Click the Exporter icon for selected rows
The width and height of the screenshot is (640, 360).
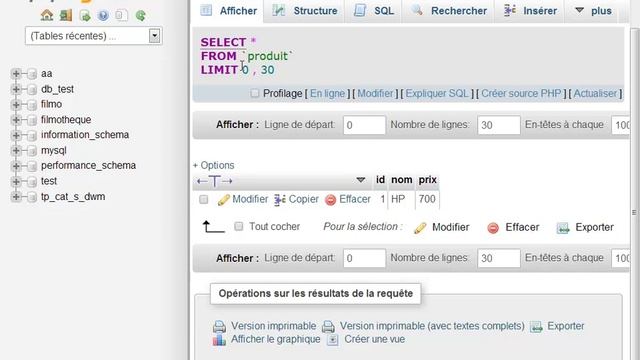(x=563, y=228)
